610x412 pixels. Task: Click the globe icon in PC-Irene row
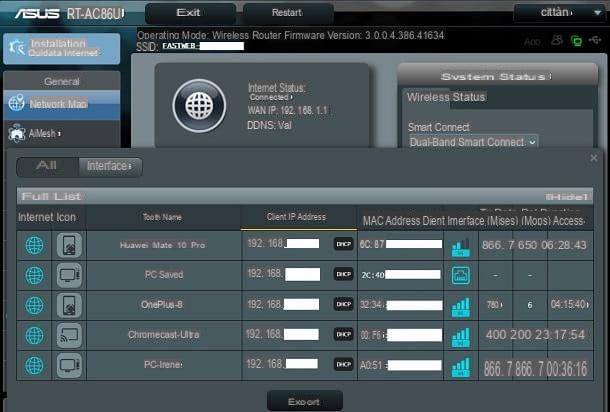(x=34, y=365)
